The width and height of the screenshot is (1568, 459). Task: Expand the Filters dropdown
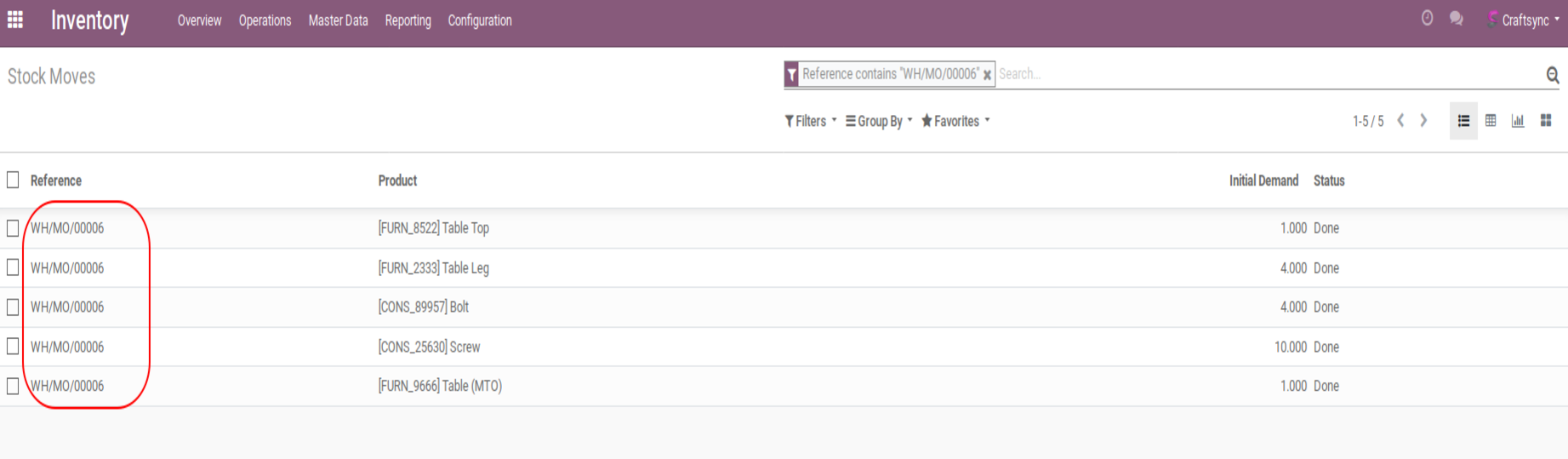(x=810, y=121)
